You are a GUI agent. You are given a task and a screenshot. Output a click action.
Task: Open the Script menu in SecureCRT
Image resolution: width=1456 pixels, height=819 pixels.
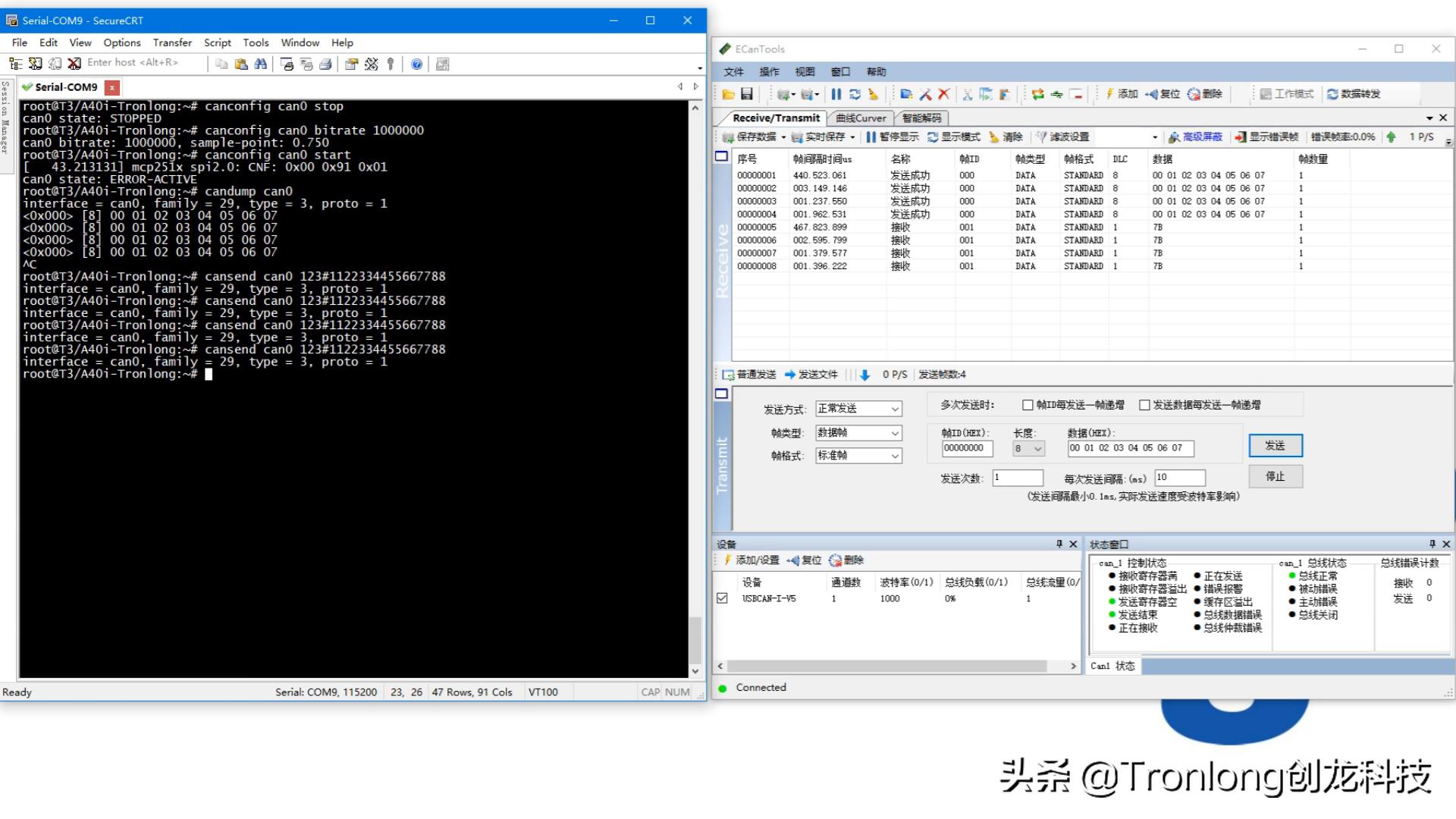(x=218, y=42)
